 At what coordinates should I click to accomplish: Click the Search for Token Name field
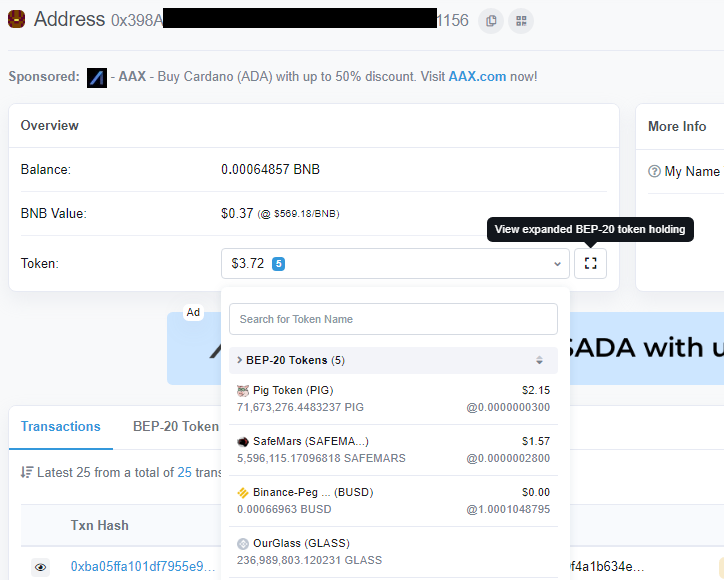(393, 319)
